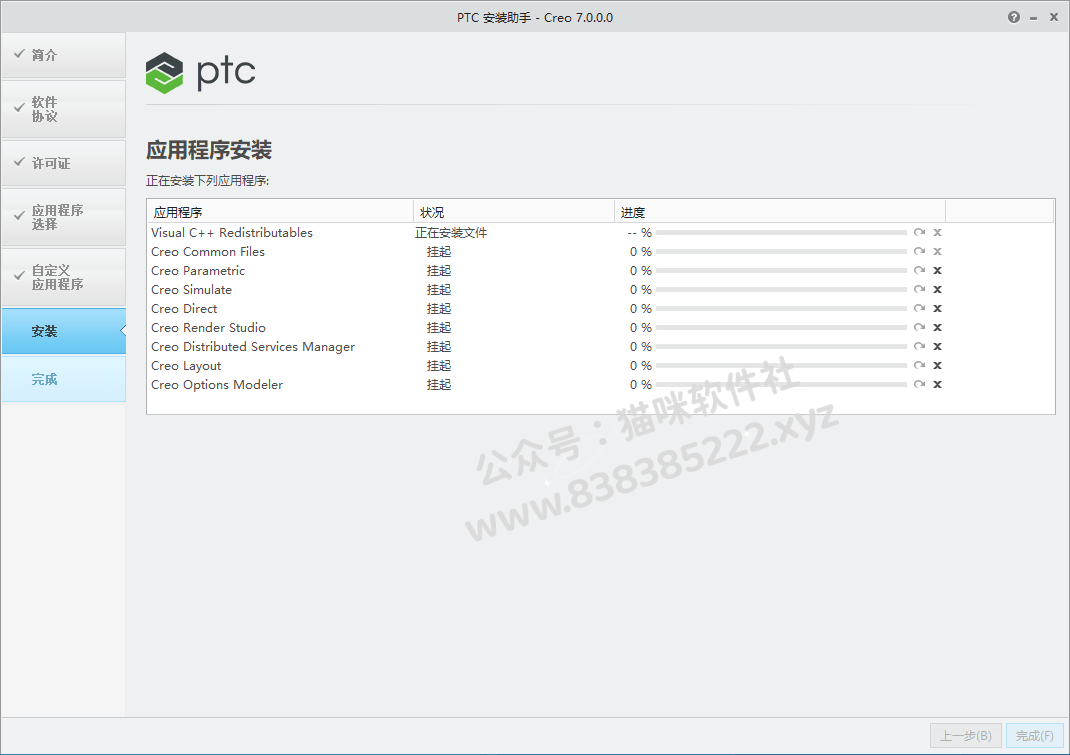Select Creo Distributed Services Manager row name
The width and height of the screenshot is (1070, 755).
point(253,347)
